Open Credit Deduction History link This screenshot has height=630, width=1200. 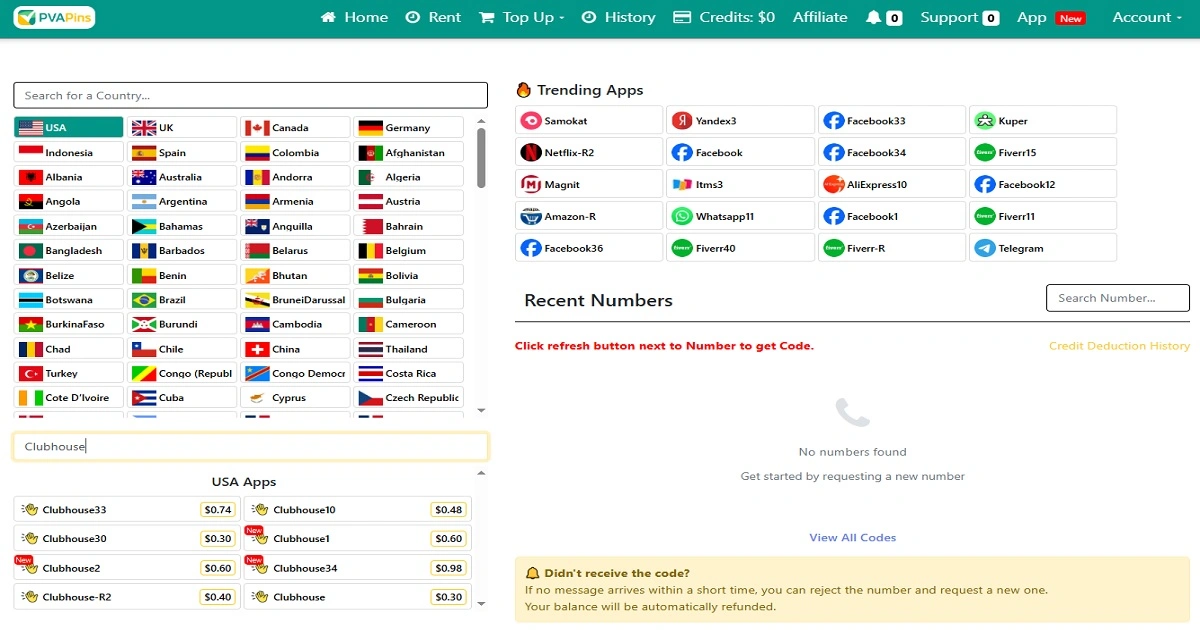[x=1119, y=346]
